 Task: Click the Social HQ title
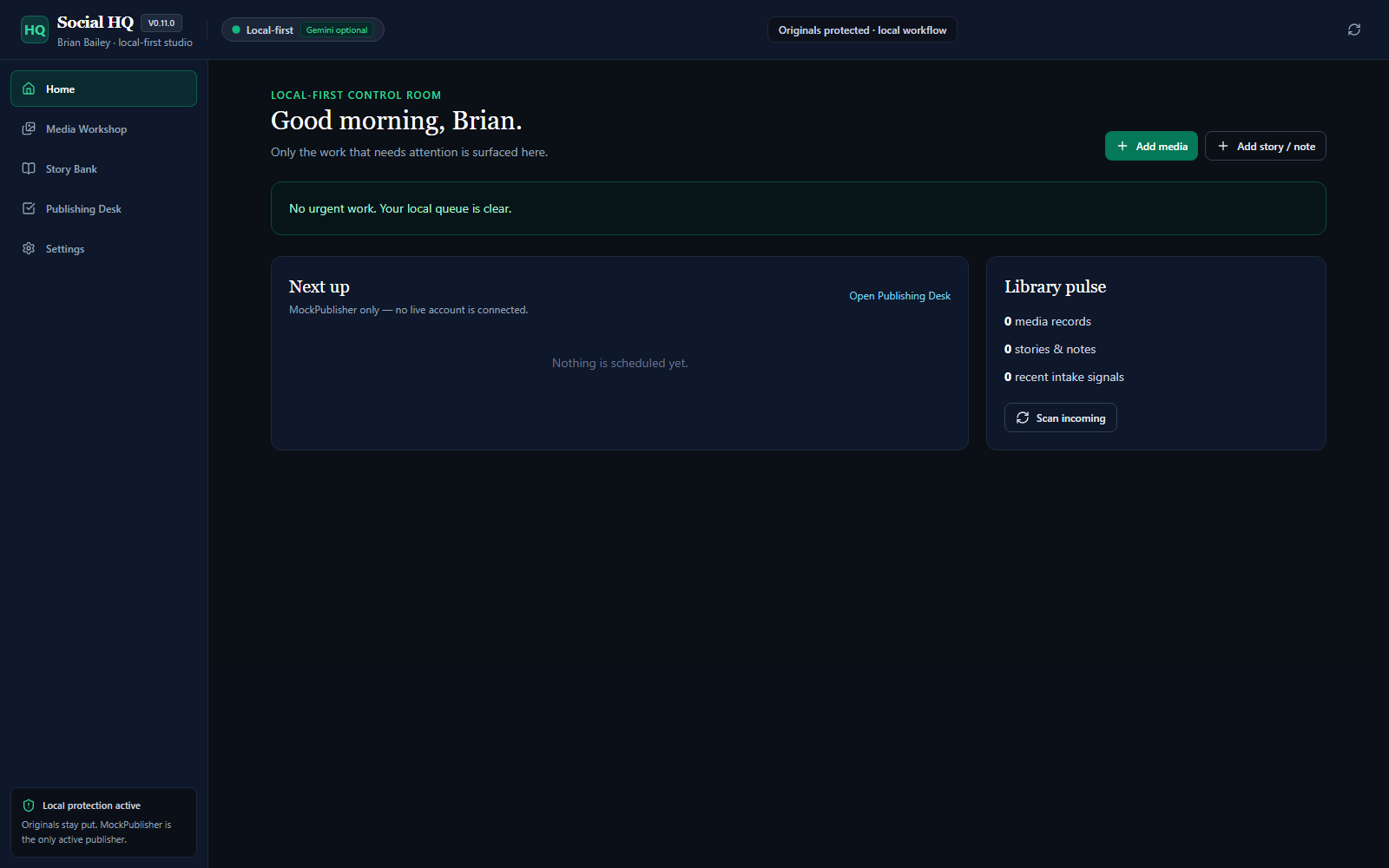pyautogui.click(x=95, y=23)
